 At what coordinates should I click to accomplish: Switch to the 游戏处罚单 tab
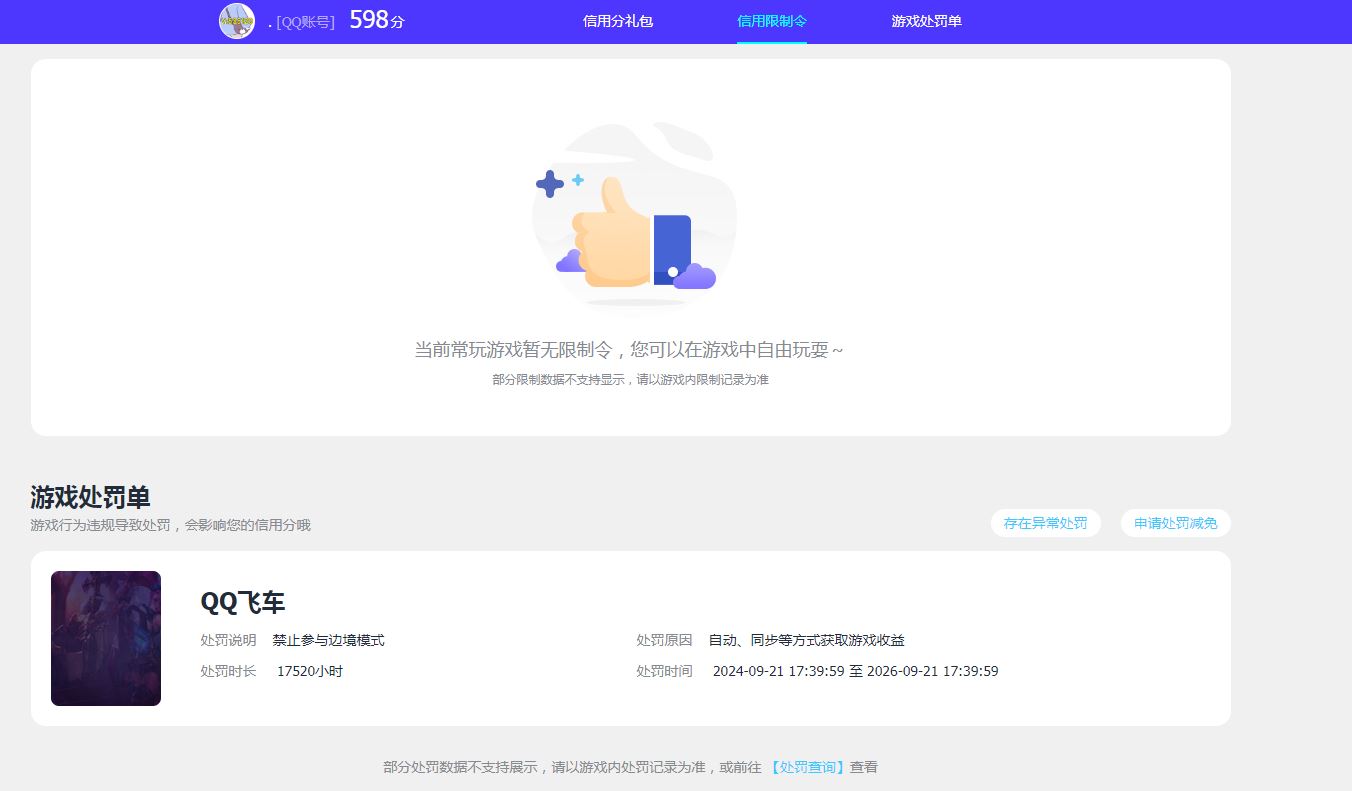[925, 21]
